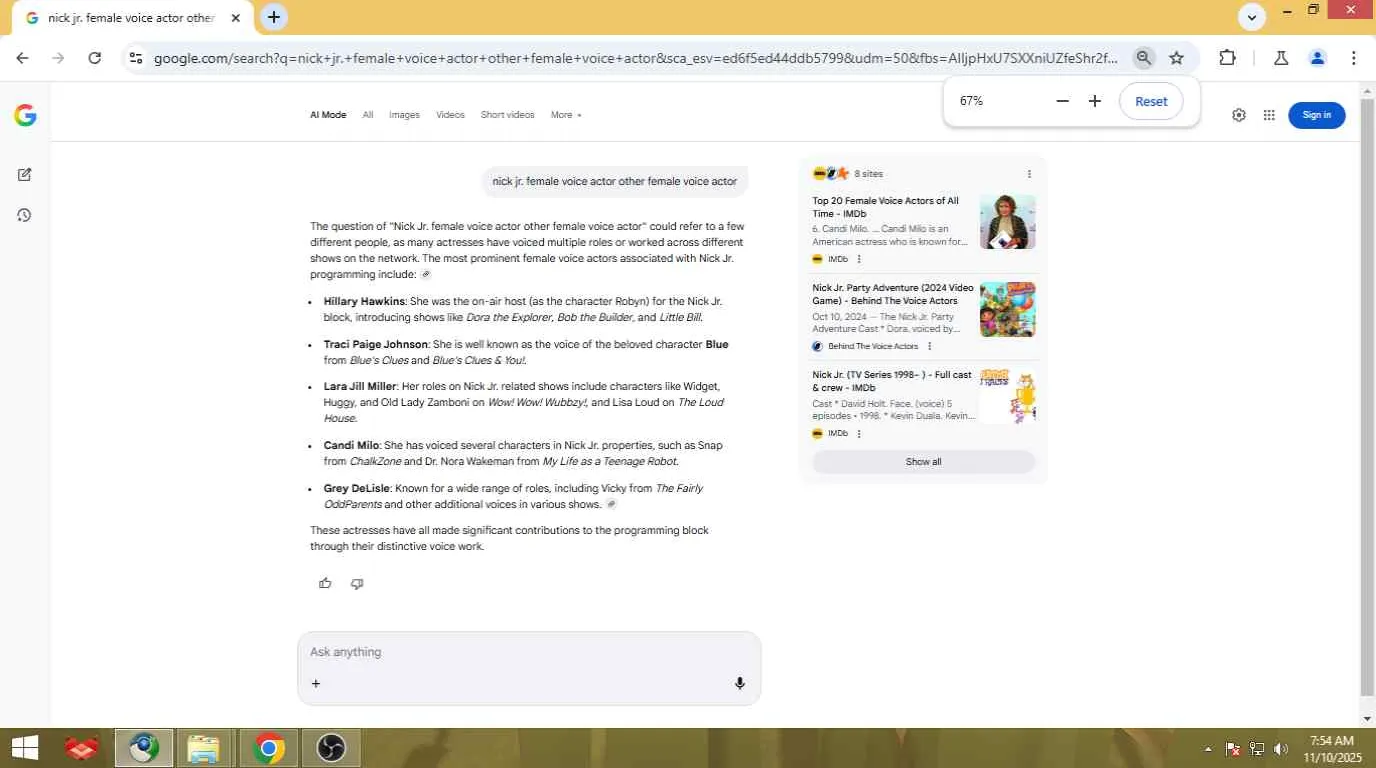Bookmark this tab with the star
The width and height of the screenshot is (1376, 768).
pos(1177,58)
